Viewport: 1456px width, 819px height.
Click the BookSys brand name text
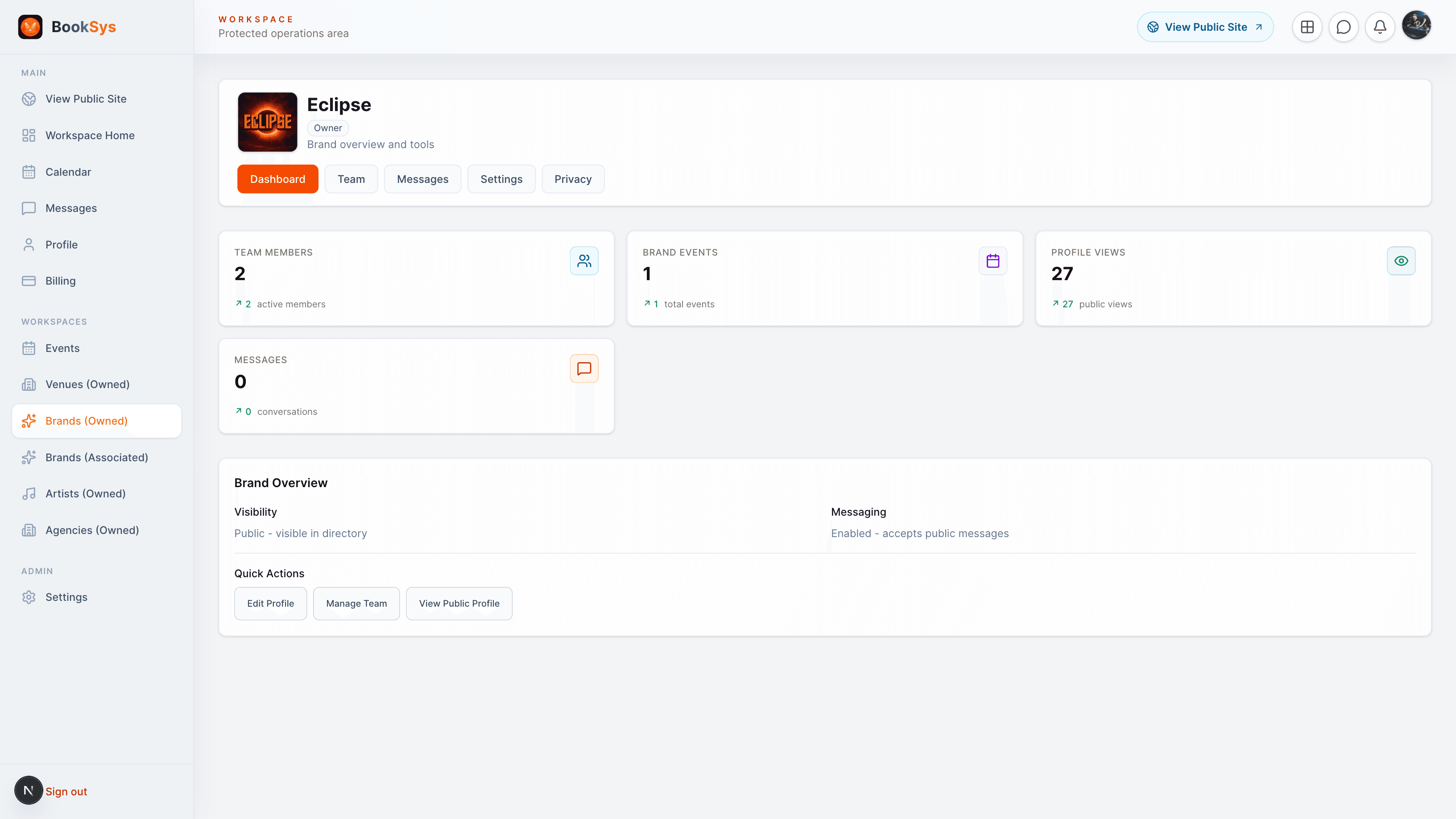pos(84,27)
